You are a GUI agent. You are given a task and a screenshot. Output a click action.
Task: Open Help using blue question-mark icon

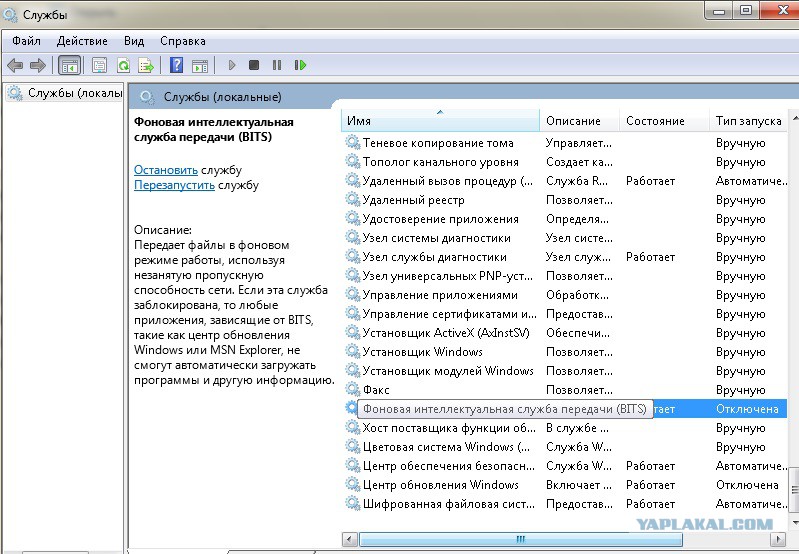[176, 65]
